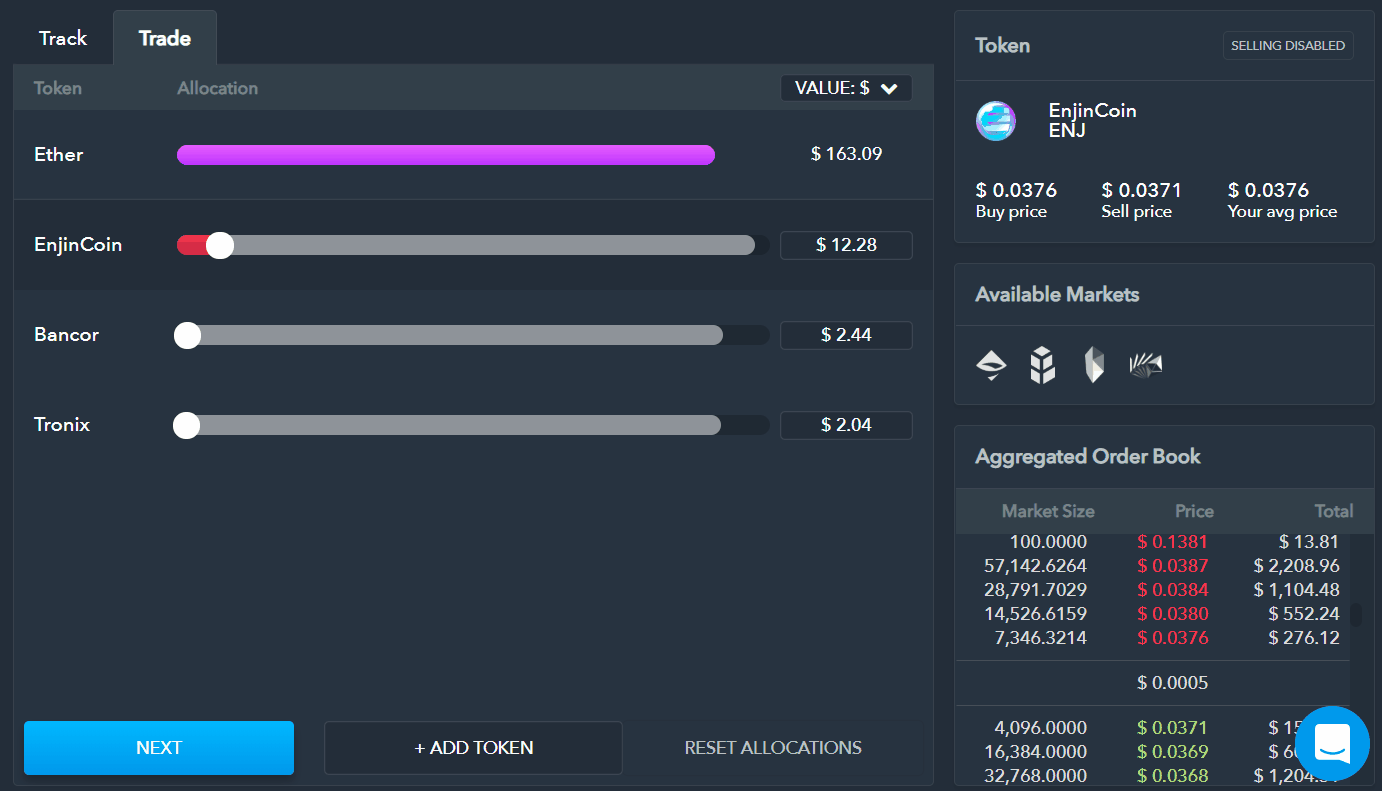The height and width of the screenshot is (791, 1382).
Task: Click the first market icon (EtherDelta)
Action: 991,366
